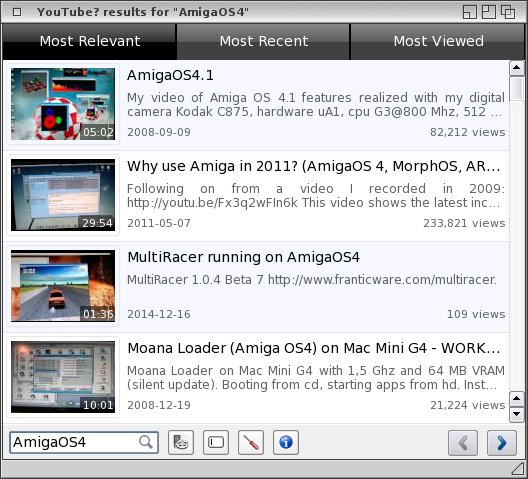Viewport: 528px width, 479px height.
Task: Switch to the Most Relevant tab
Action: tap(89, 41)
